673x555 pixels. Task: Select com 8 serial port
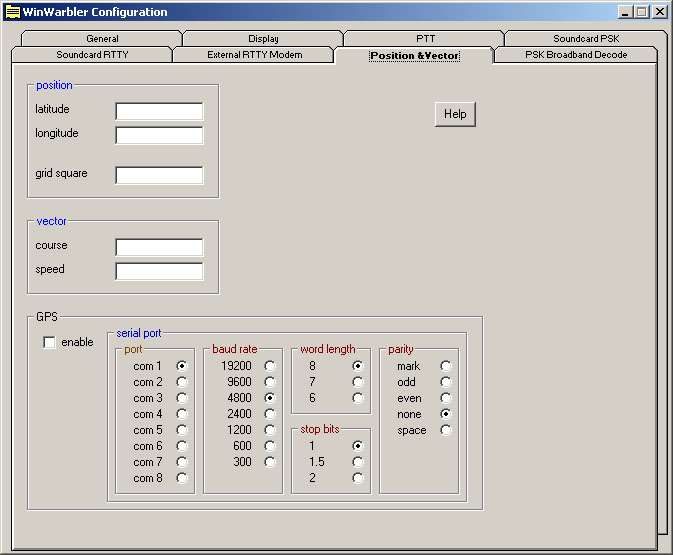[x=182, y=478]
